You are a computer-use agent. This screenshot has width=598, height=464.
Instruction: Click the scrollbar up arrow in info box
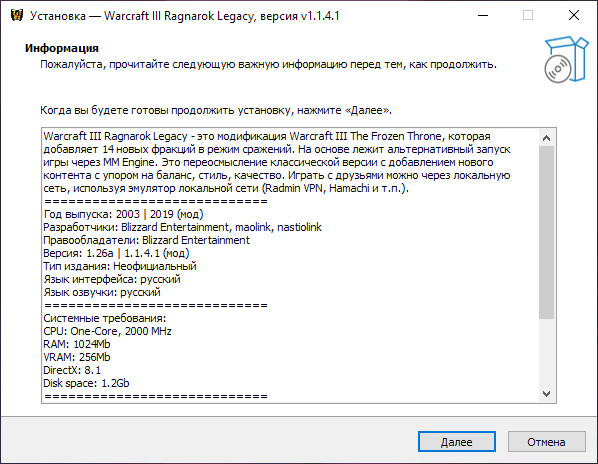point(547,138)
